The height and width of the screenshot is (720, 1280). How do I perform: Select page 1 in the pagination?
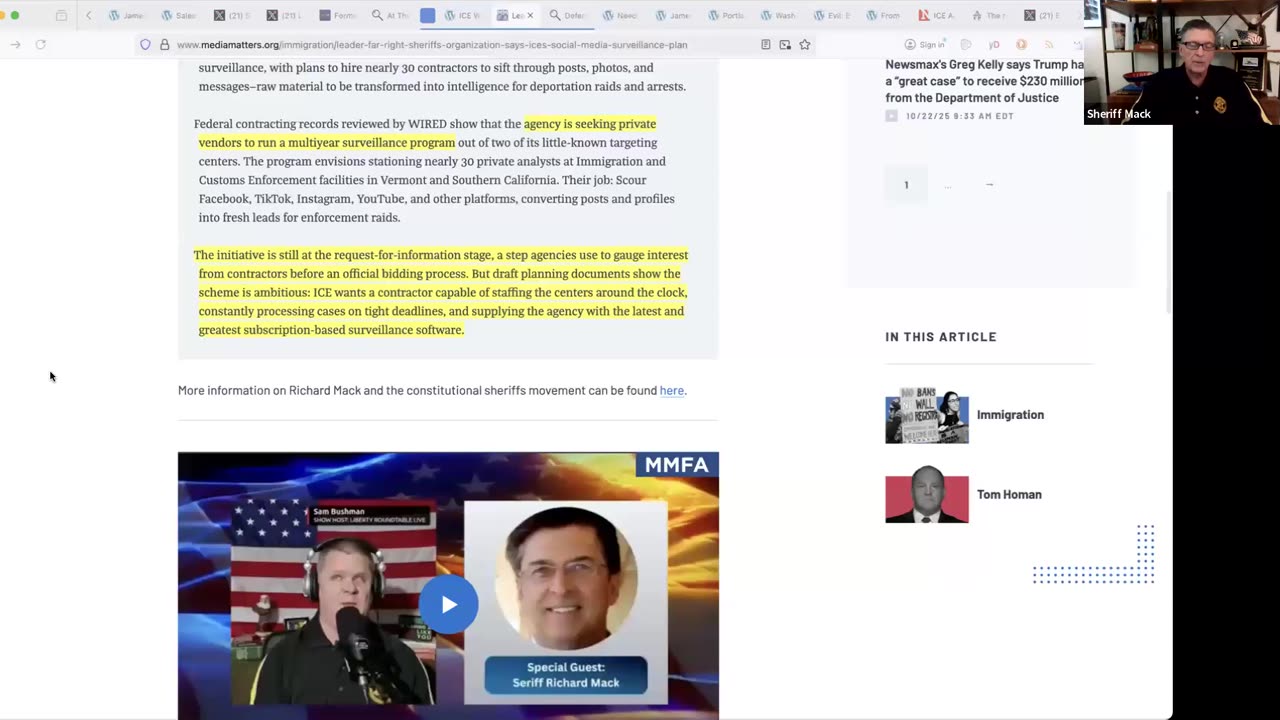point(906,185)
